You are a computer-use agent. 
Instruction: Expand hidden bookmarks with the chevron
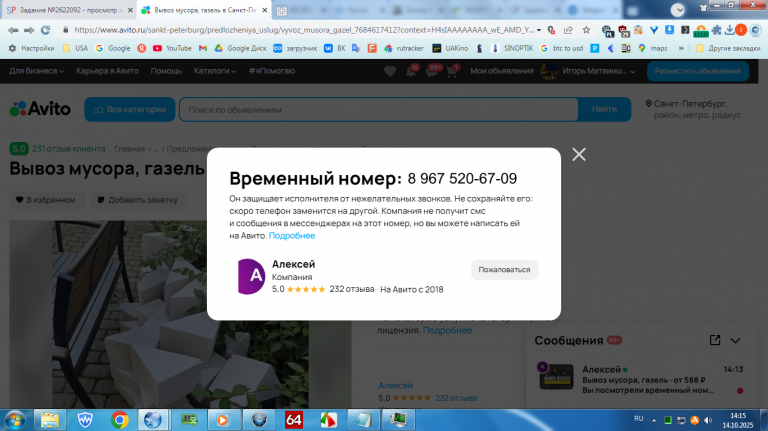681,48
